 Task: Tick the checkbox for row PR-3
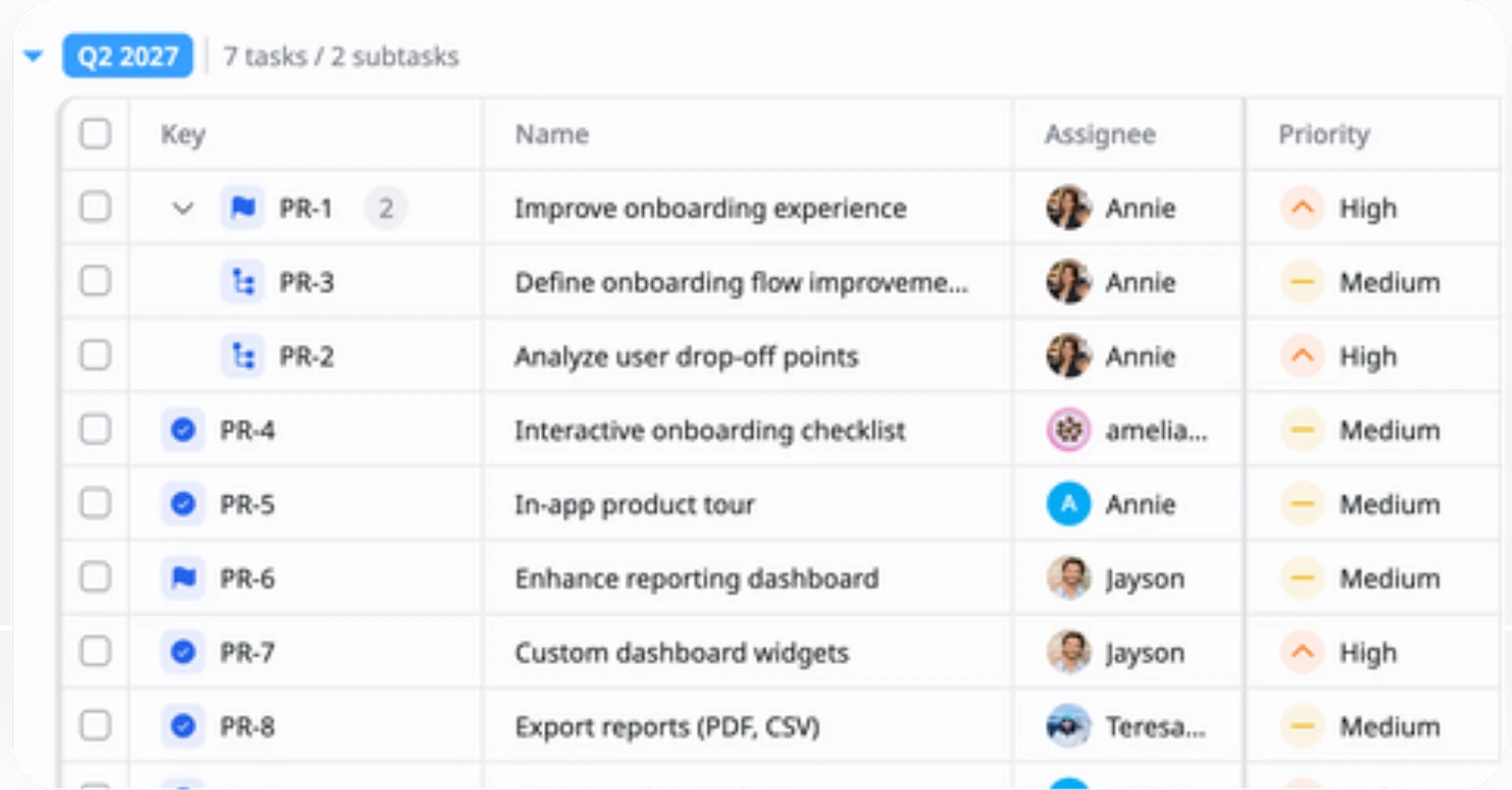pyautogui.click(x=95, y=281)
